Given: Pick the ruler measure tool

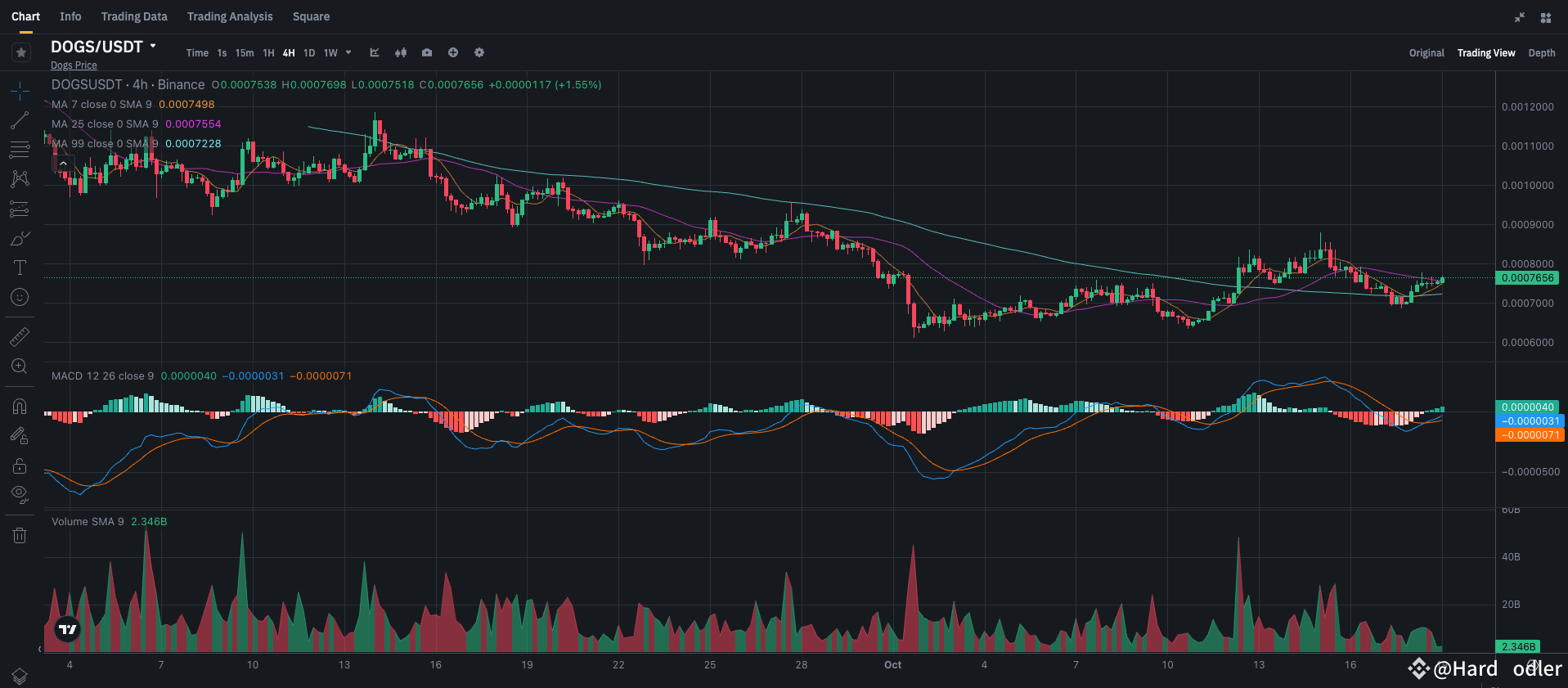Looking at the screenshot, I should 20,336.
